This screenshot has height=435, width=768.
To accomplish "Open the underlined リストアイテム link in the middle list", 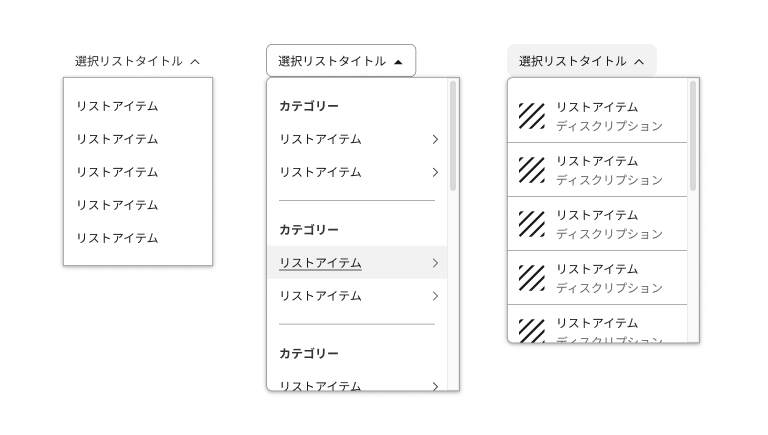I will (x=320, y=263).
